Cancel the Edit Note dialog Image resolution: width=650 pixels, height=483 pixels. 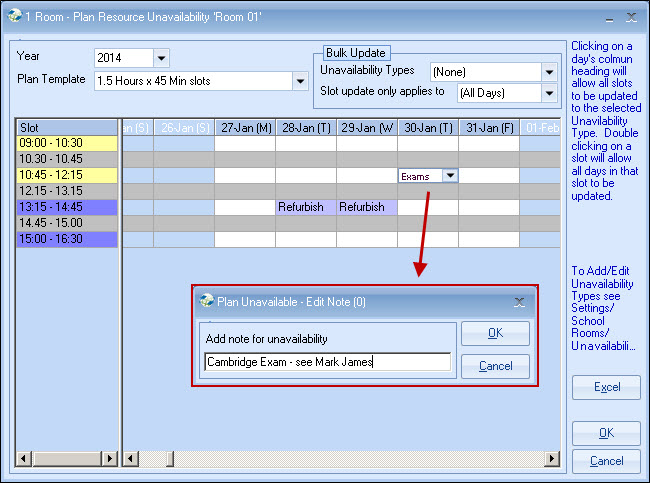click(495, 367)
